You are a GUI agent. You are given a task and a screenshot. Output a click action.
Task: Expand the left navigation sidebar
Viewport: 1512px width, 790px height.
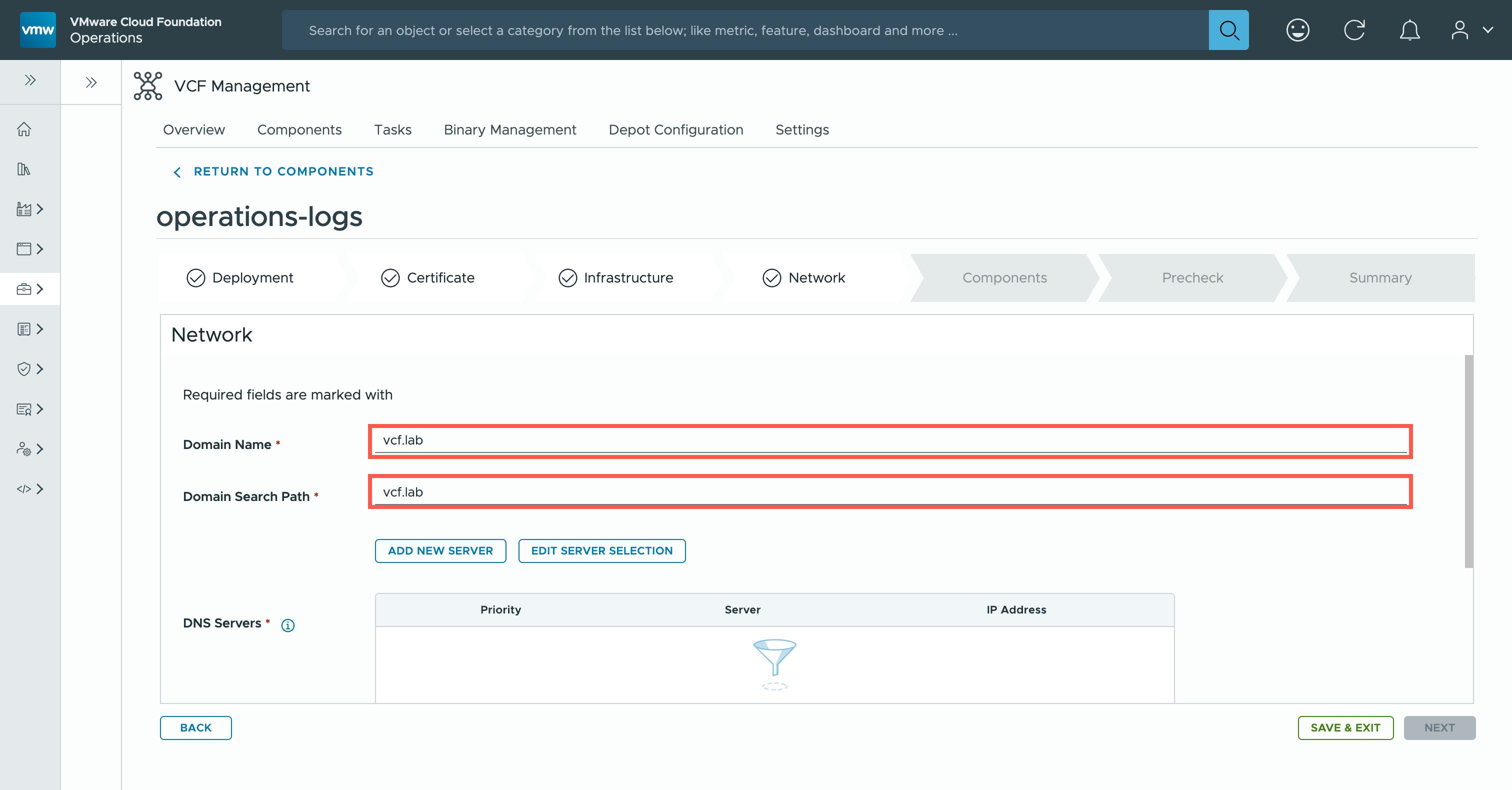click(x=30, y=80)
